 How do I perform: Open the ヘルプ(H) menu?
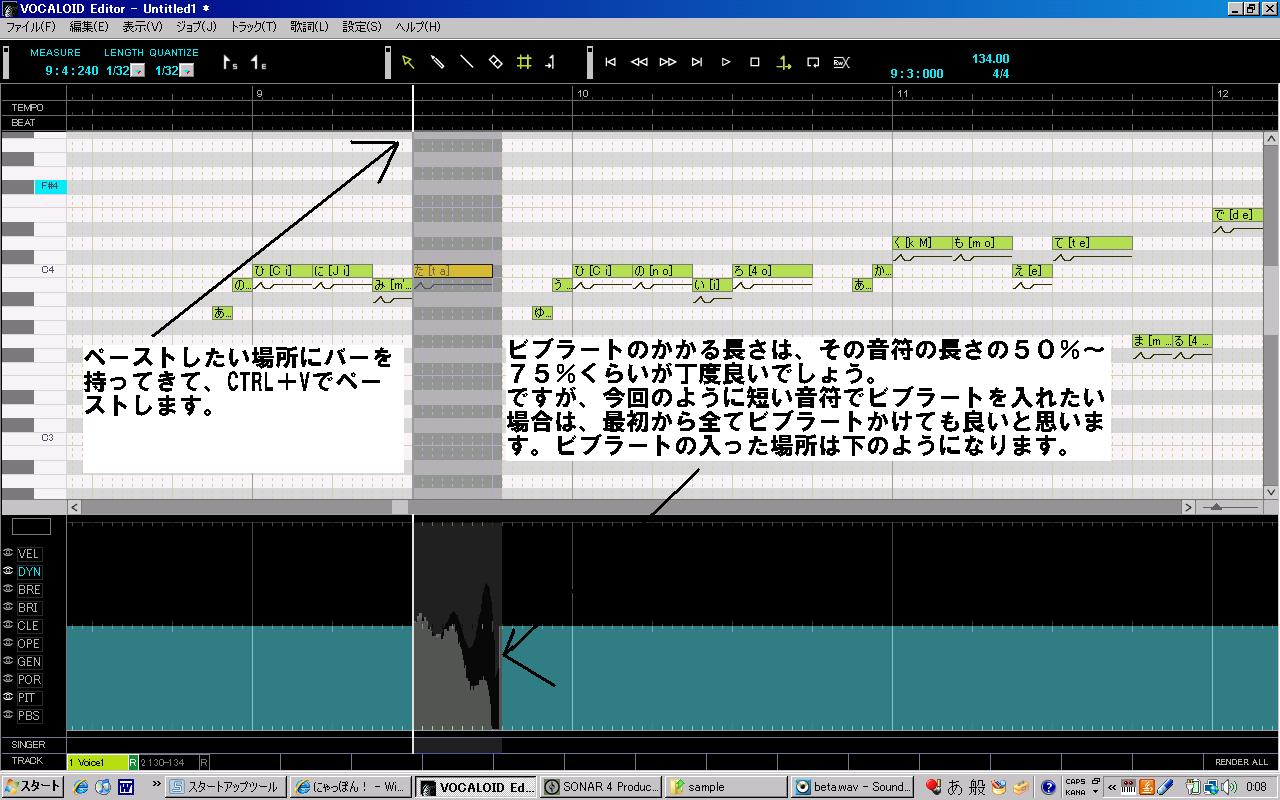418,27
